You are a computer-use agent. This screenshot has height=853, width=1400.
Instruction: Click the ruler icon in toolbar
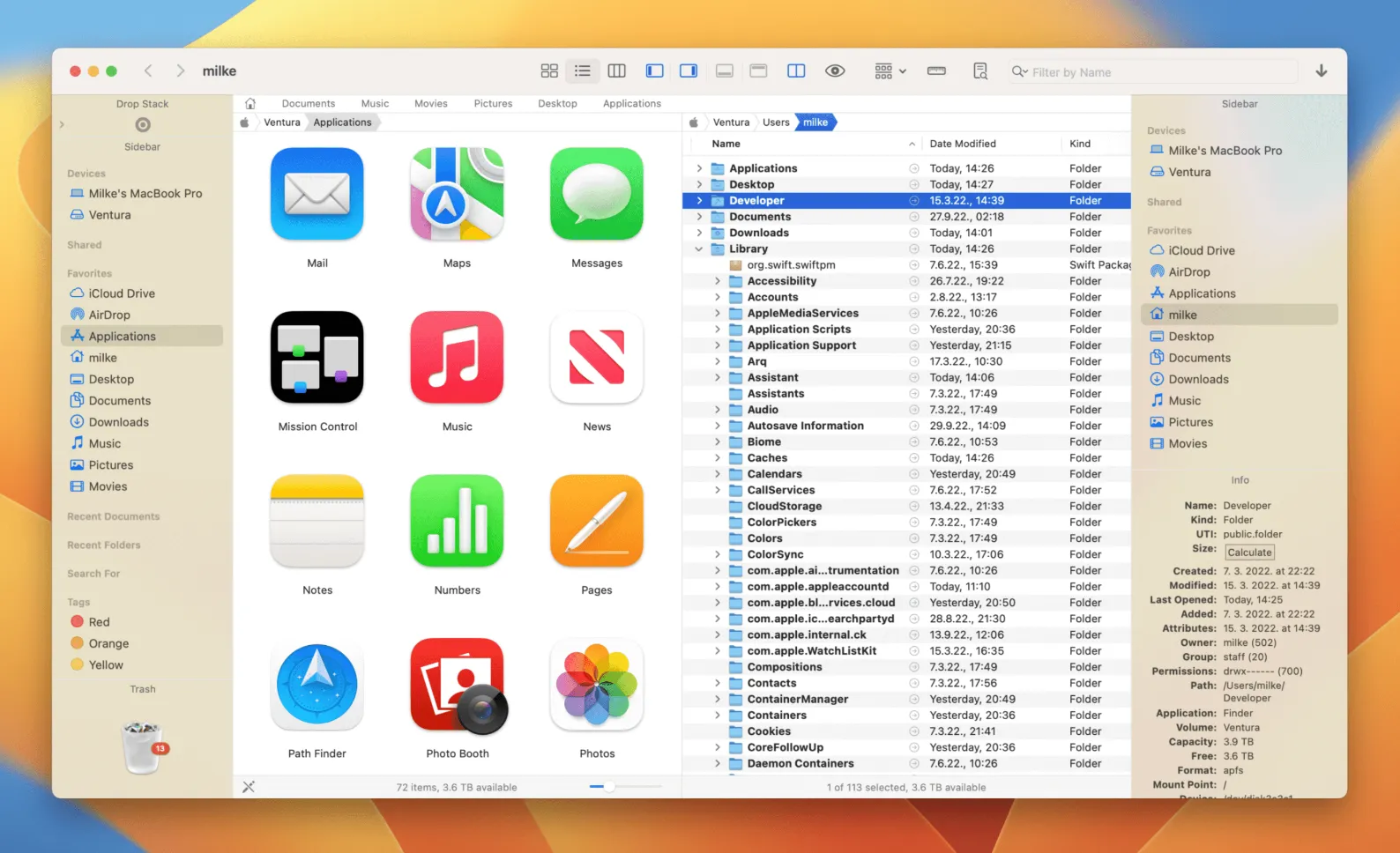pyautogui.click(x=936, y=71)
